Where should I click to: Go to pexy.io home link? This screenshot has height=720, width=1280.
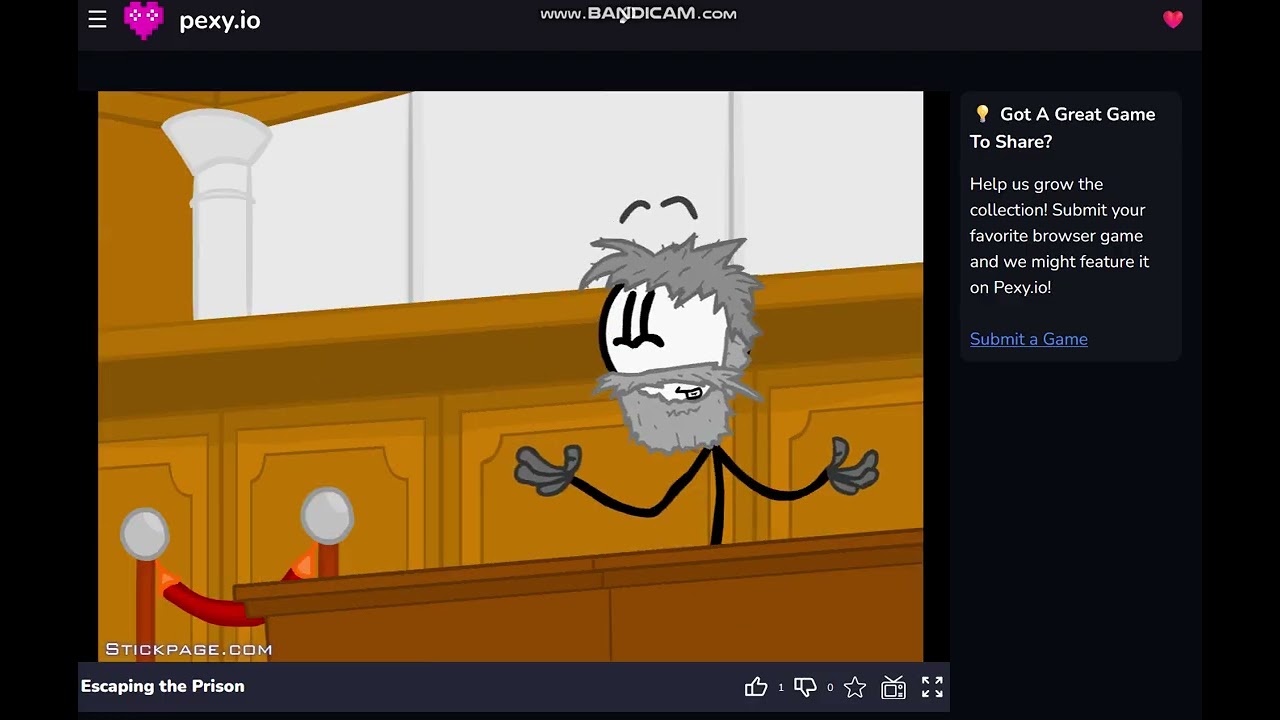pyautogui.click(x=220, y=21)
